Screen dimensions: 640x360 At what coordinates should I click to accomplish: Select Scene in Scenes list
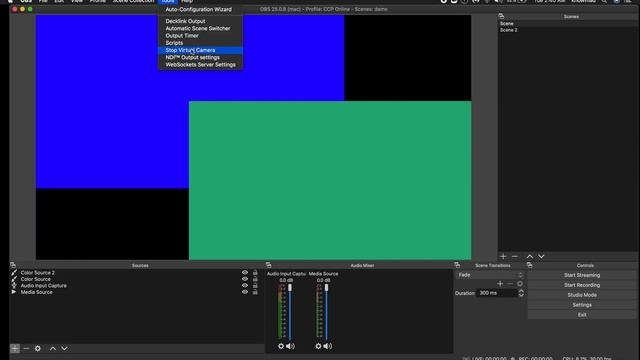pos(567,24)
